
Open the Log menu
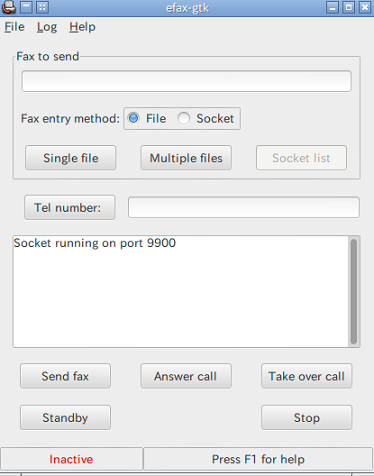(x=47, y=27)
